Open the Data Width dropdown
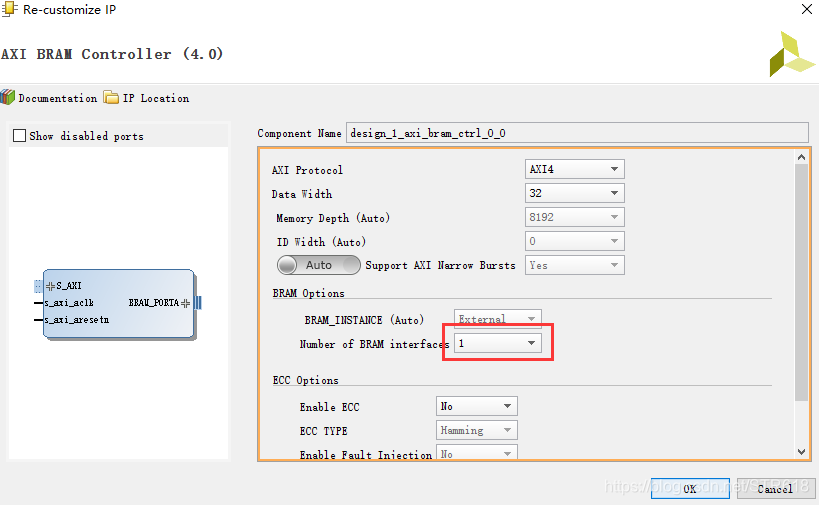 tap(575, 193)
